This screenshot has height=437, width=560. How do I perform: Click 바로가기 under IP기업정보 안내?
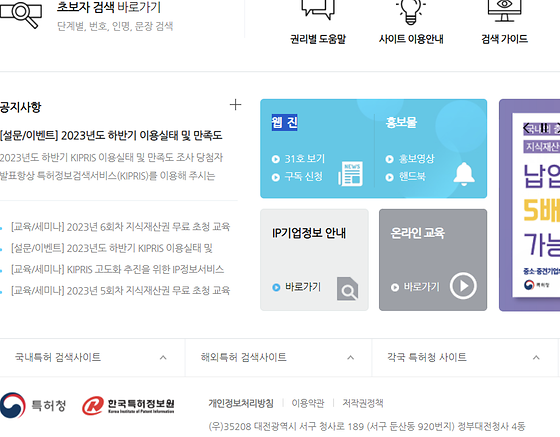[303, 287]
